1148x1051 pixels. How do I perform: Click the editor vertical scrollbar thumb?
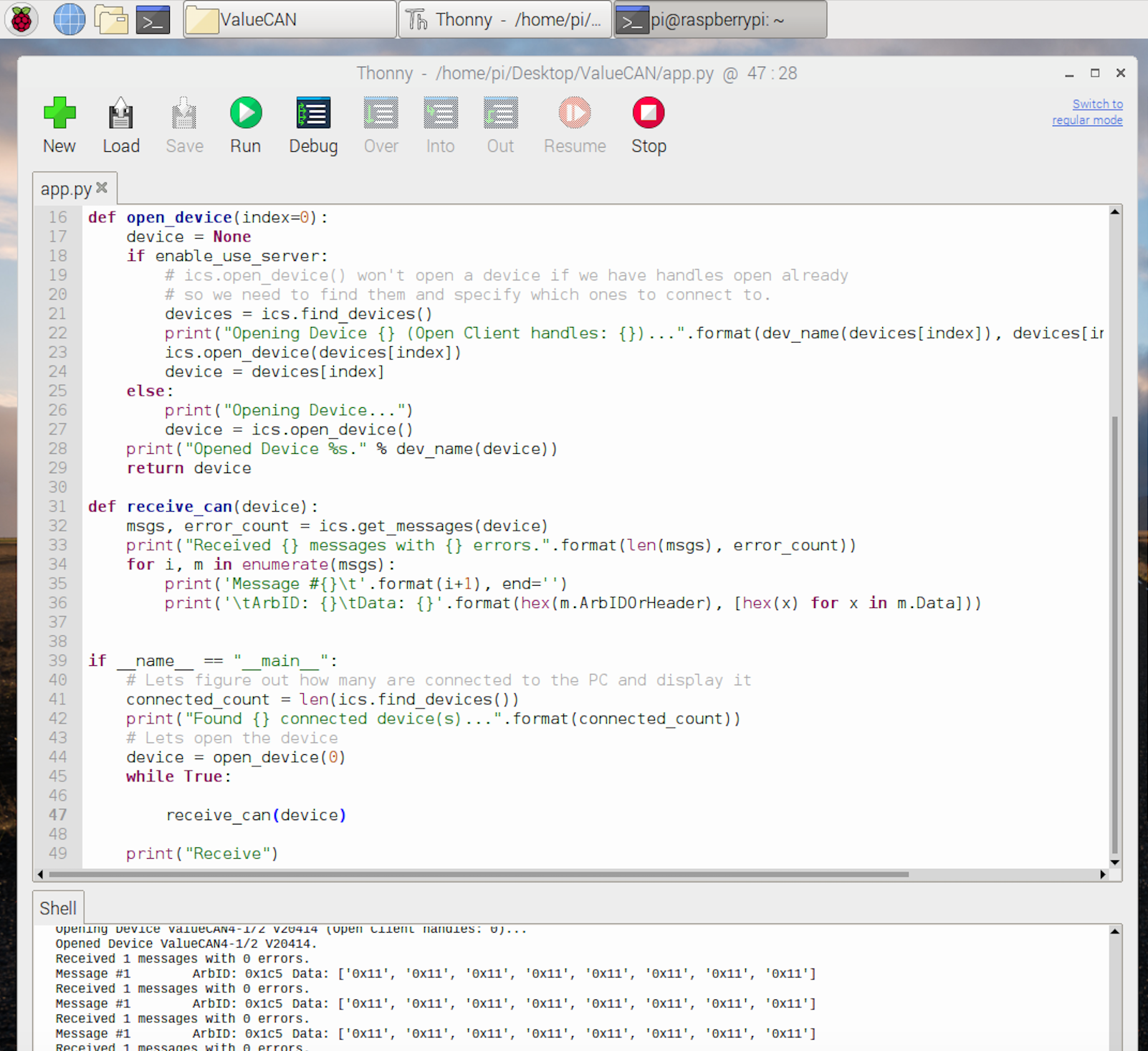[1115, 634]
